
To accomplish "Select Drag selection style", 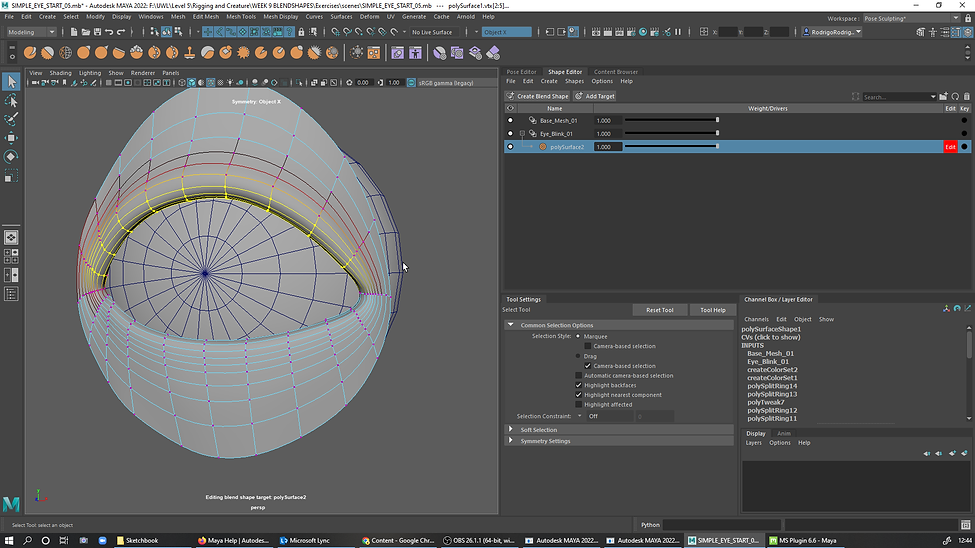I will coord(578,356).
